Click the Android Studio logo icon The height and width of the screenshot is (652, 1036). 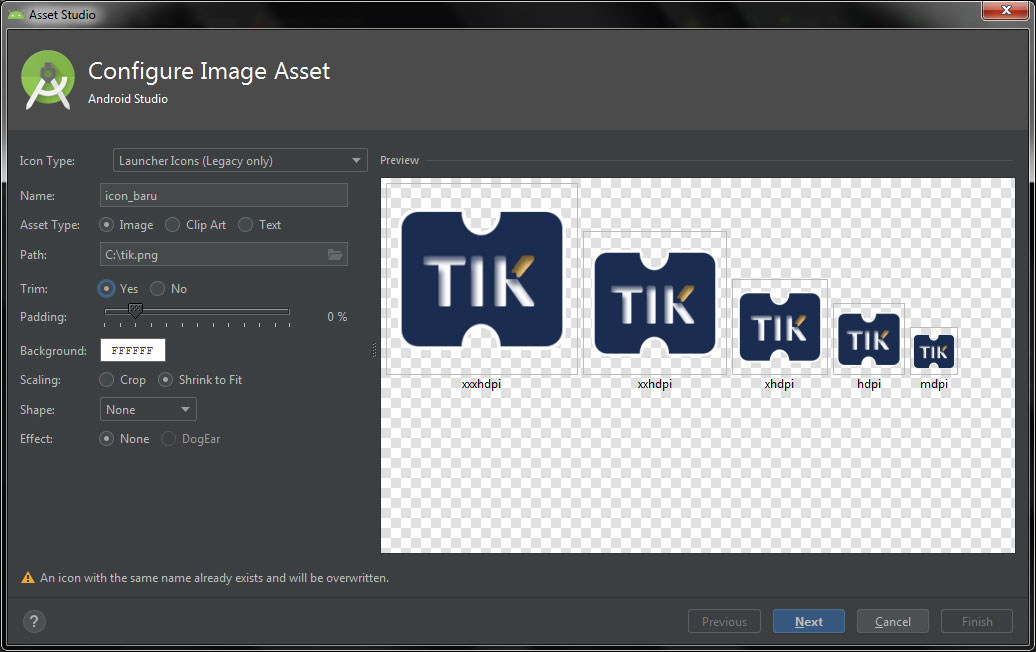[x=48, y=80]
